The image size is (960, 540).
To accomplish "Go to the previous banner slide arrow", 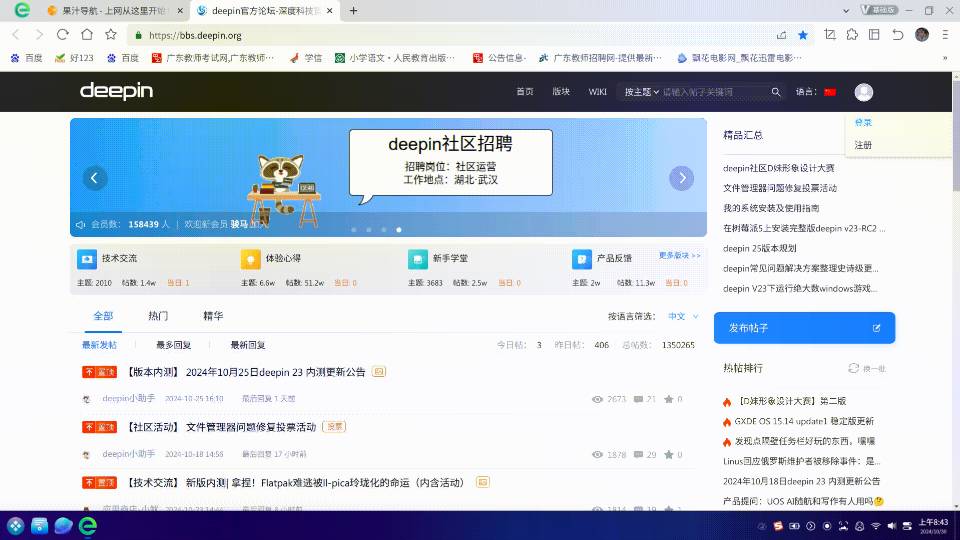I will [95, 178].
